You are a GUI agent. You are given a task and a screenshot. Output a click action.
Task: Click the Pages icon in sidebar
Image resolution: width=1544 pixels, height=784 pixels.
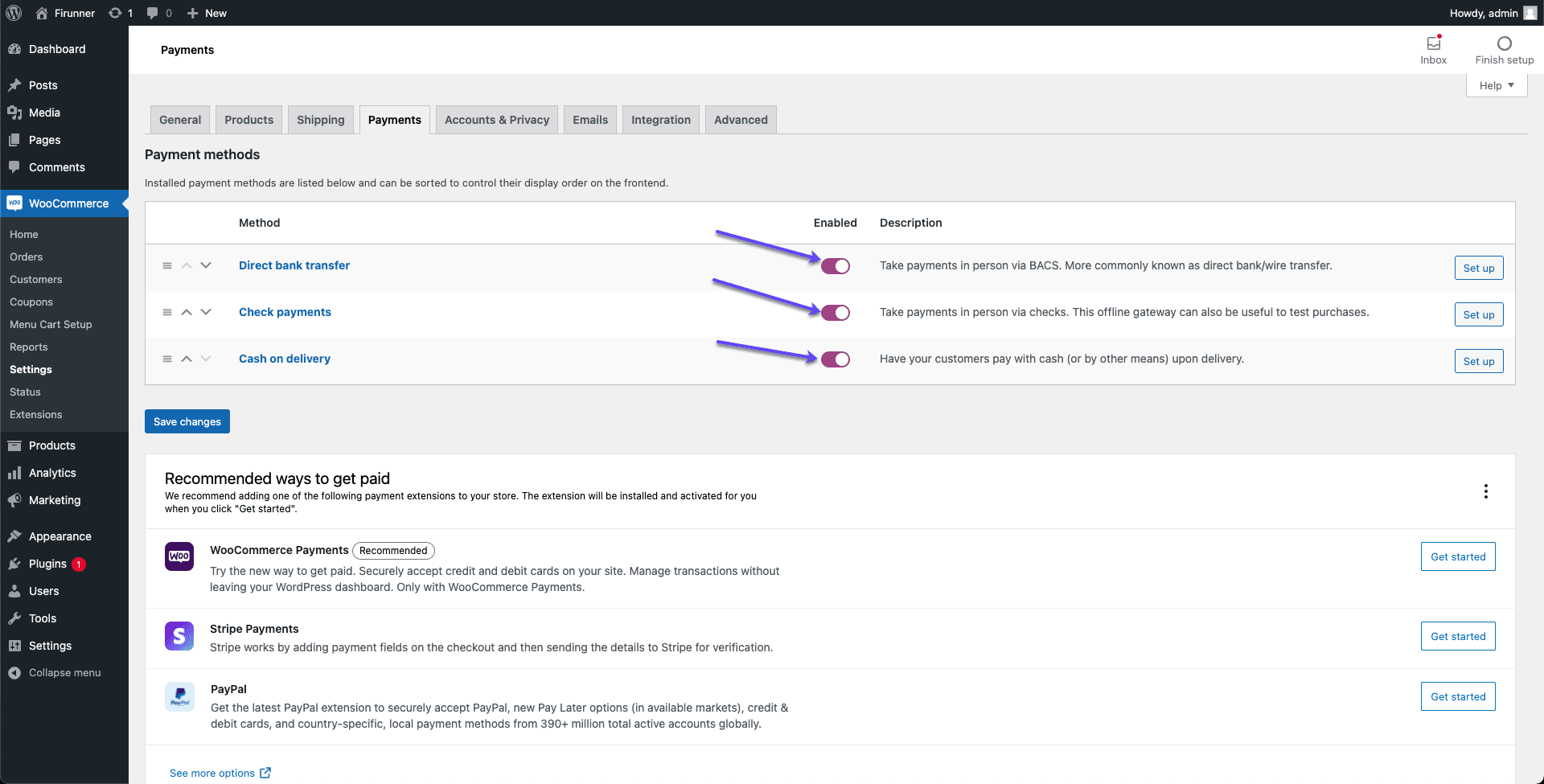(14, 140)
